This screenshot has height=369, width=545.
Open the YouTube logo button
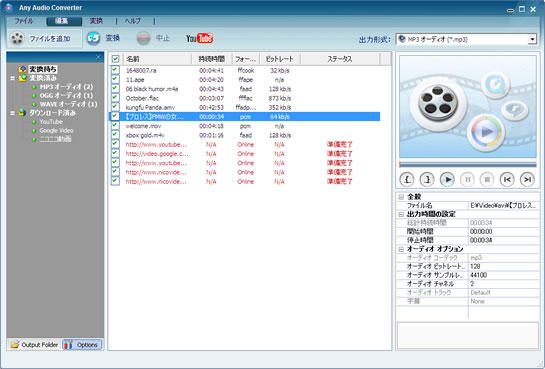click(x=200, y=38)
